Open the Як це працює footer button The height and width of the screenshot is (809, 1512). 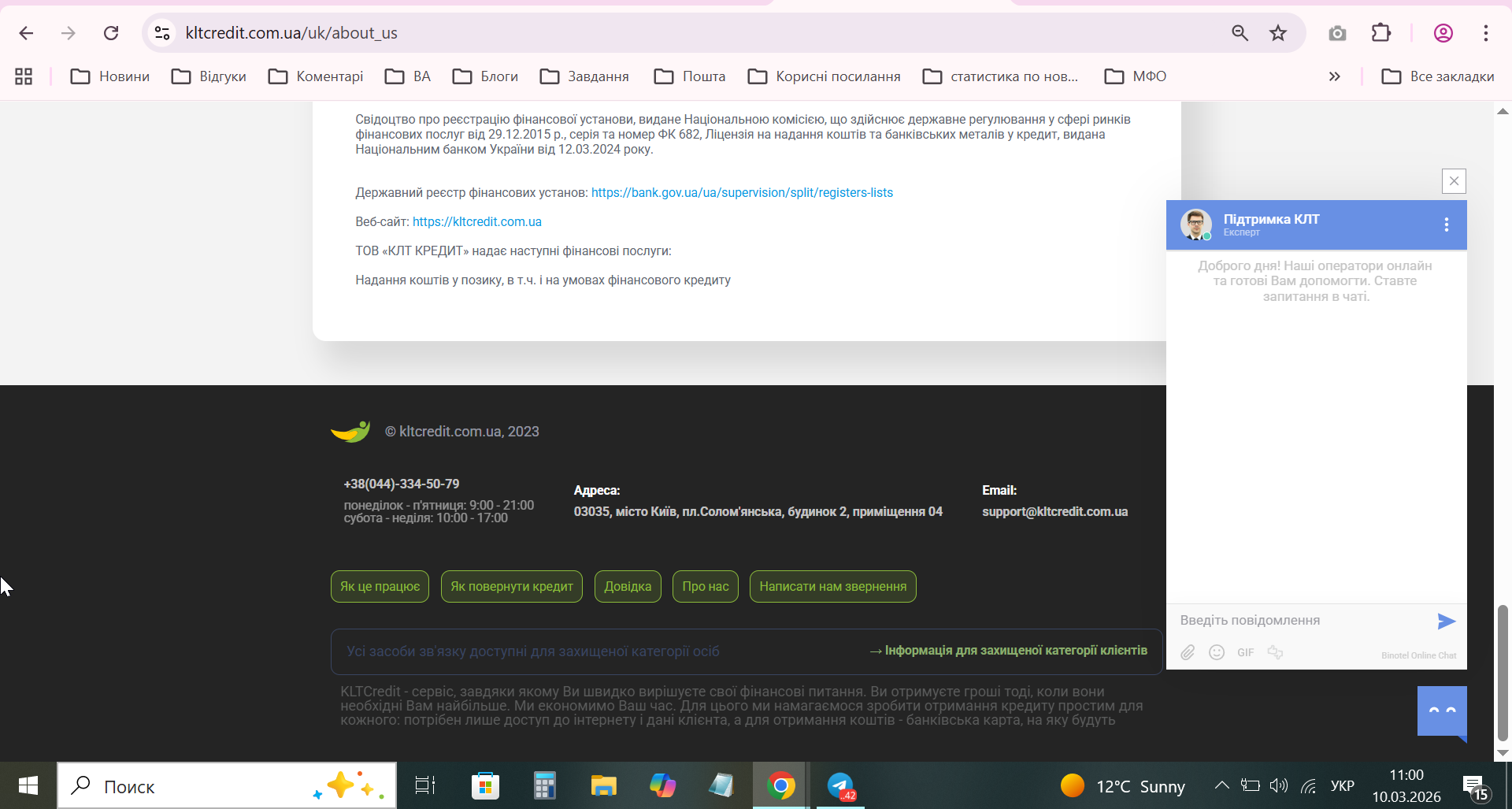pyautogui.click(x=380, y=587)
